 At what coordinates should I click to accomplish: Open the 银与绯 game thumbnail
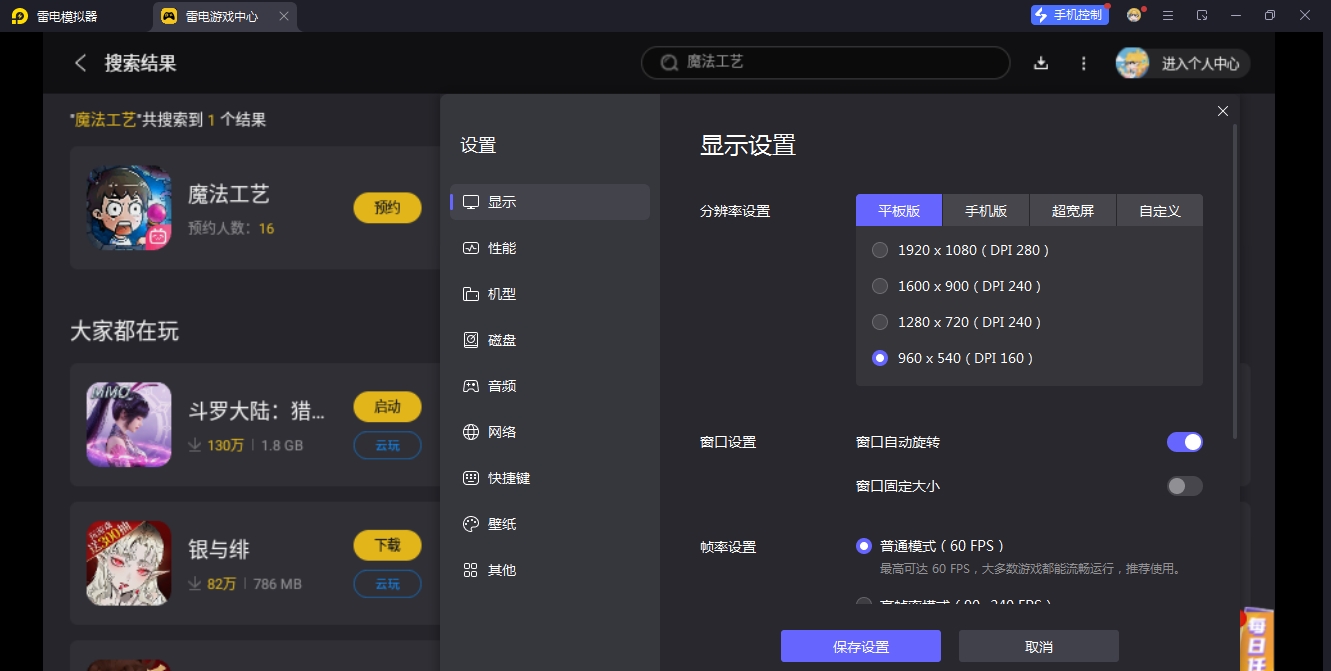[128, 563]
